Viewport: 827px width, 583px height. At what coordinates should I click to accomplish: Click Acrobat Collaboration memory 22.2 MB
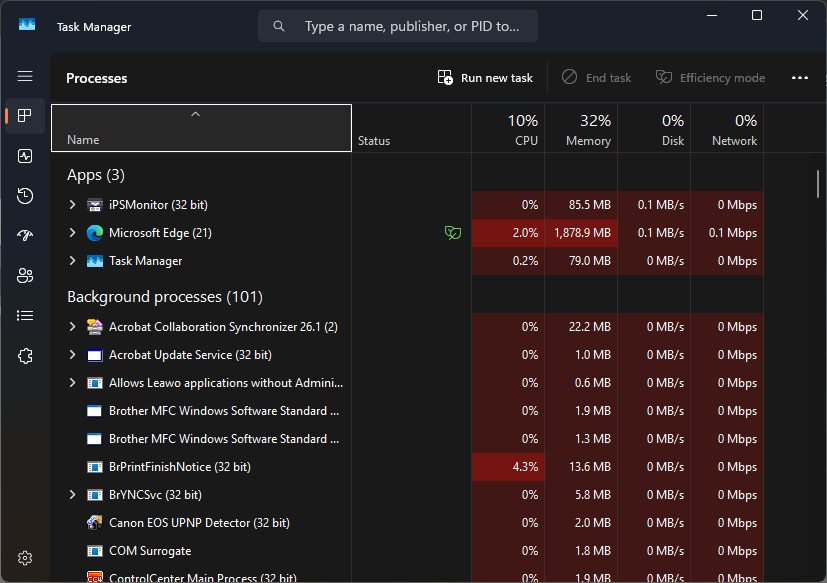pos(590,327)
